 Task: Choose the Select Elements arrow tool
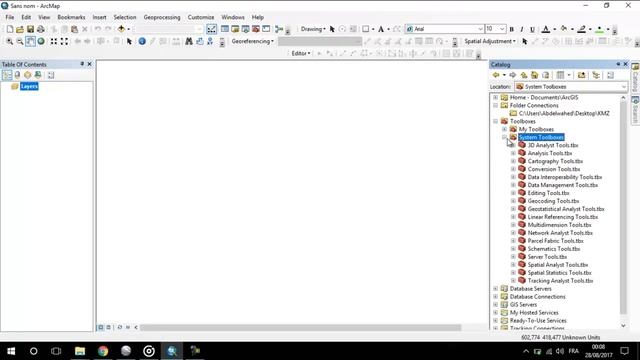point(129,41)
